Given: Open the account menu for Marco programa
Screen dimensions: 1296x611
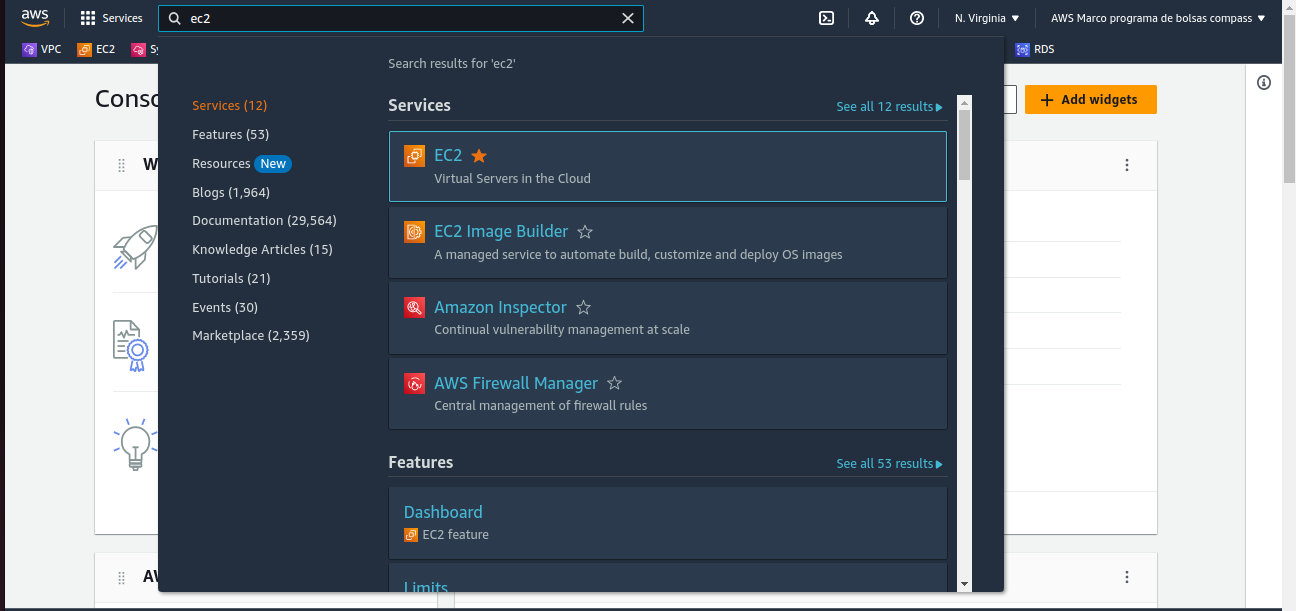Looking at the screenshot, I should pos(1157,17).
